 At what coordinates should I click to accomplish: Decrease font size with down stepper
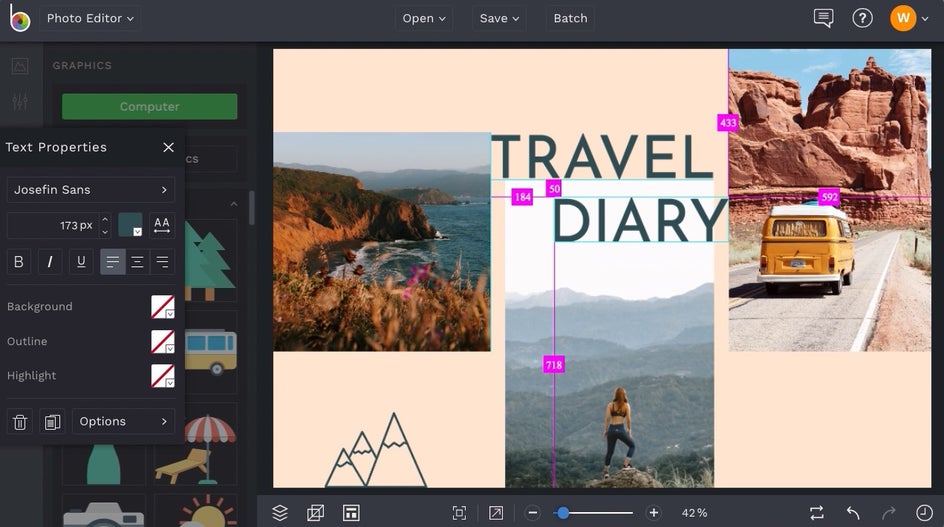tap(105, 232)
